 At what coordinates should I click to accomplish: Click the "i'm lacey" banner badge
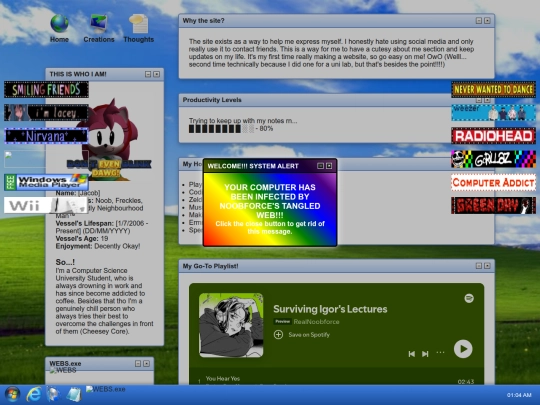46,113
